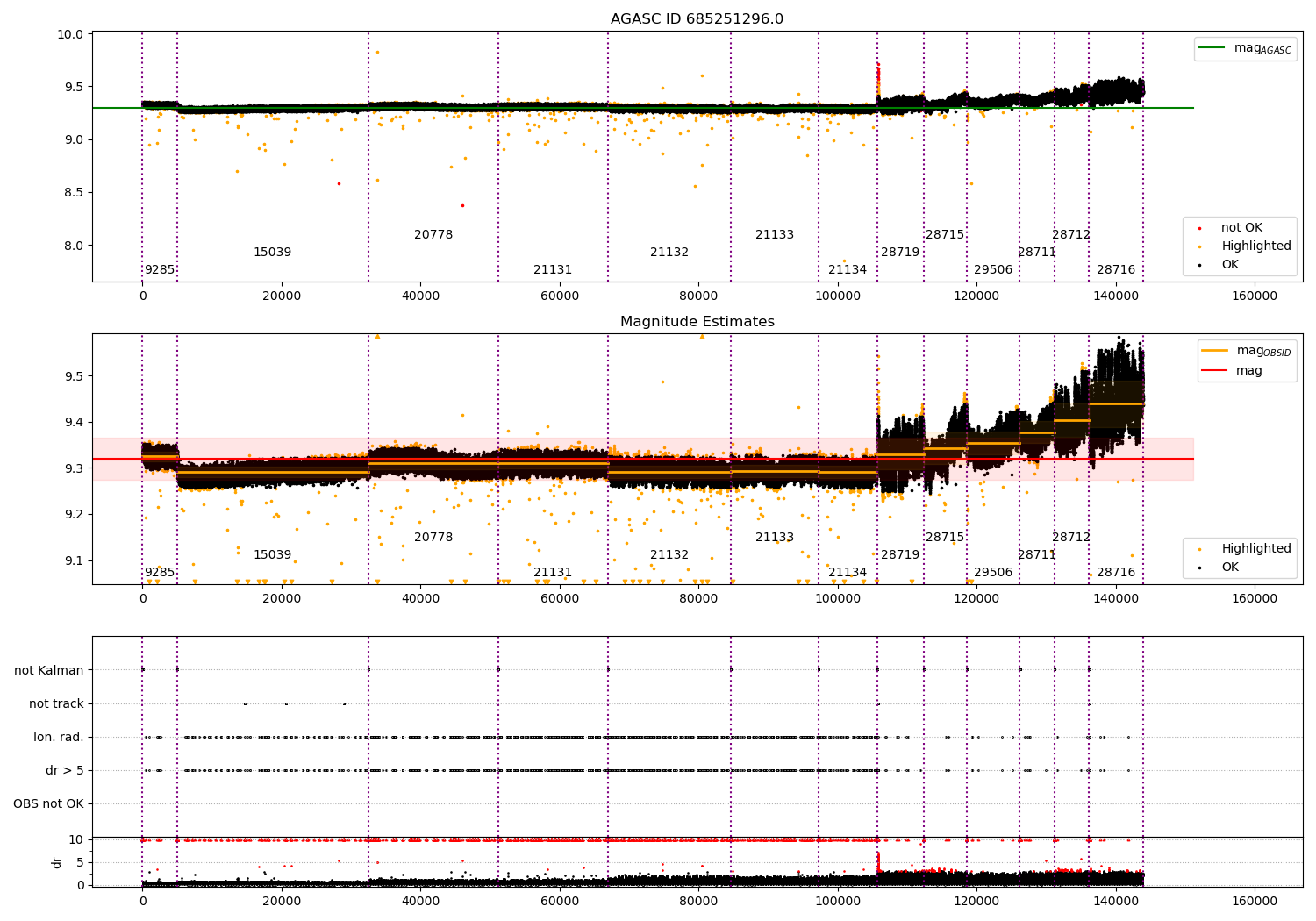Select the 'not track' axis label
The image size is (1316, 921).
pos(56,704)
